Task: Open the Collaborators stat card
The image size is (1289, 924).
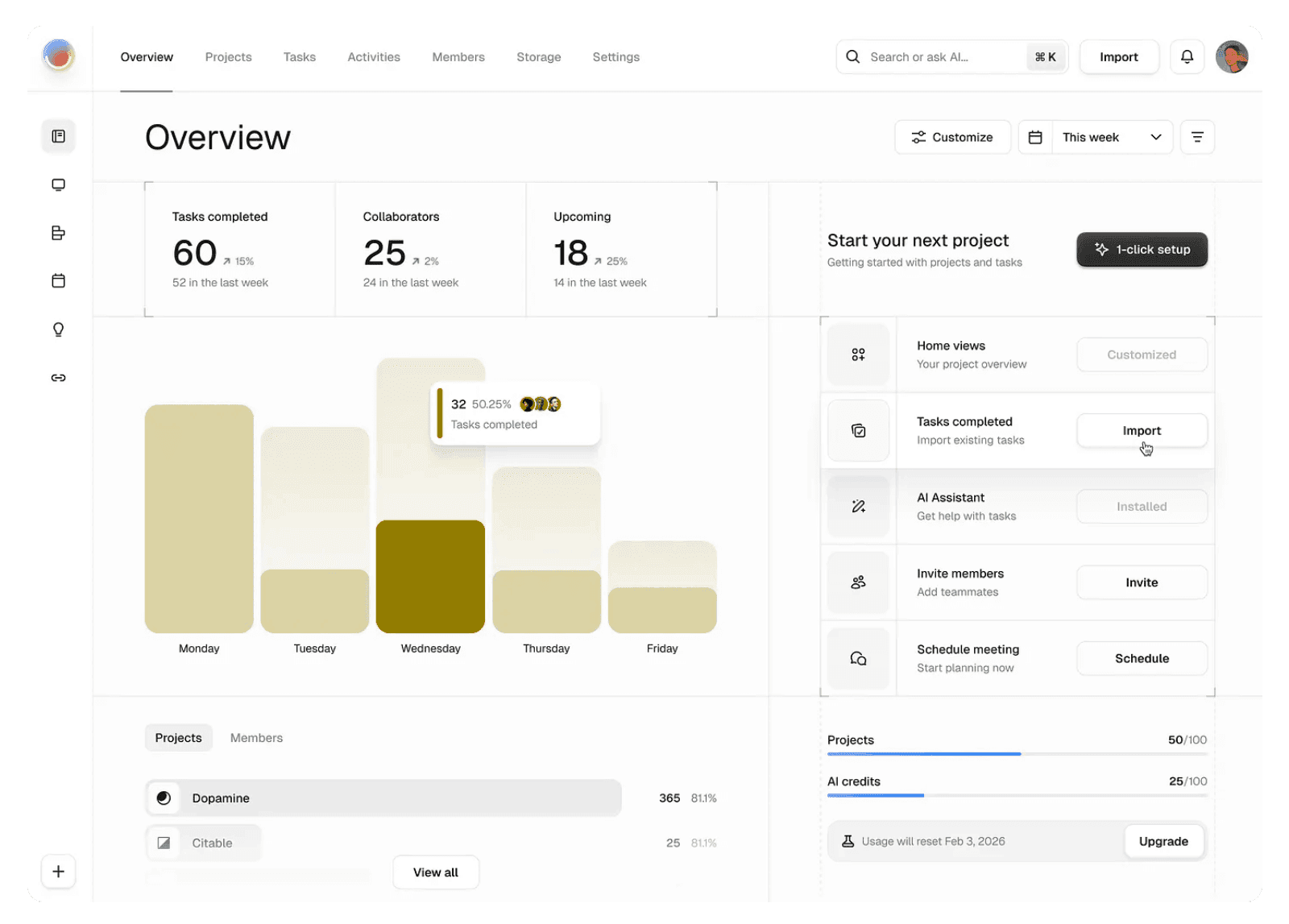Action: [431, 250]
